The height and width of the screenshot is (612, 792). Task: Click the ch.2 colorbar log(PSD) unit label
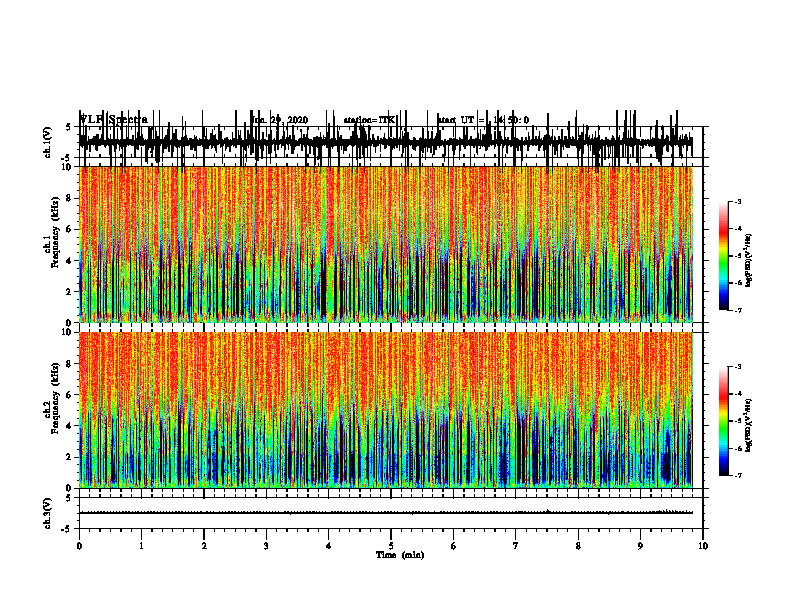click(x=749, y=425)
